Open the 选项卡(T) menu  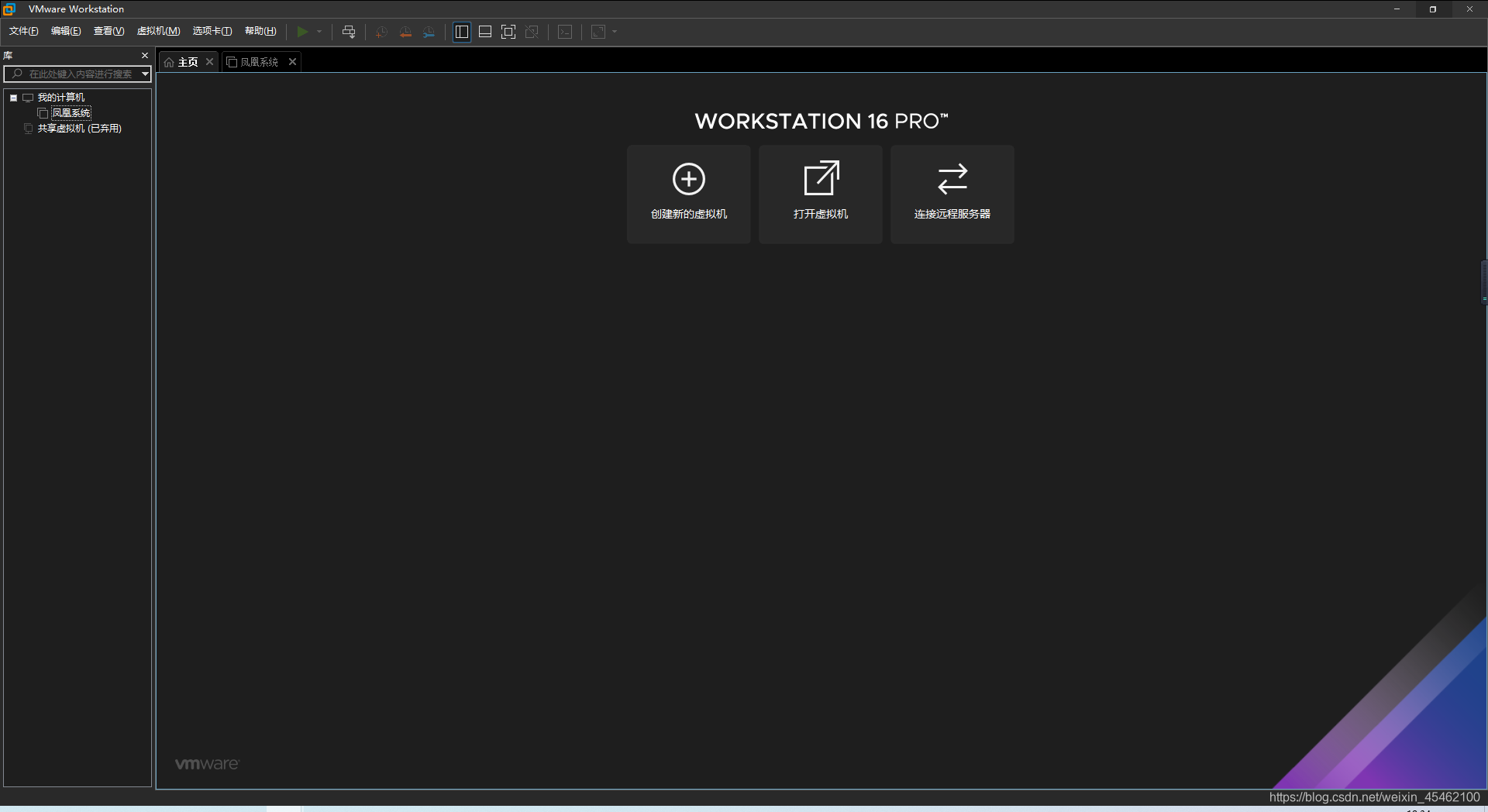[x=212, y=31]
